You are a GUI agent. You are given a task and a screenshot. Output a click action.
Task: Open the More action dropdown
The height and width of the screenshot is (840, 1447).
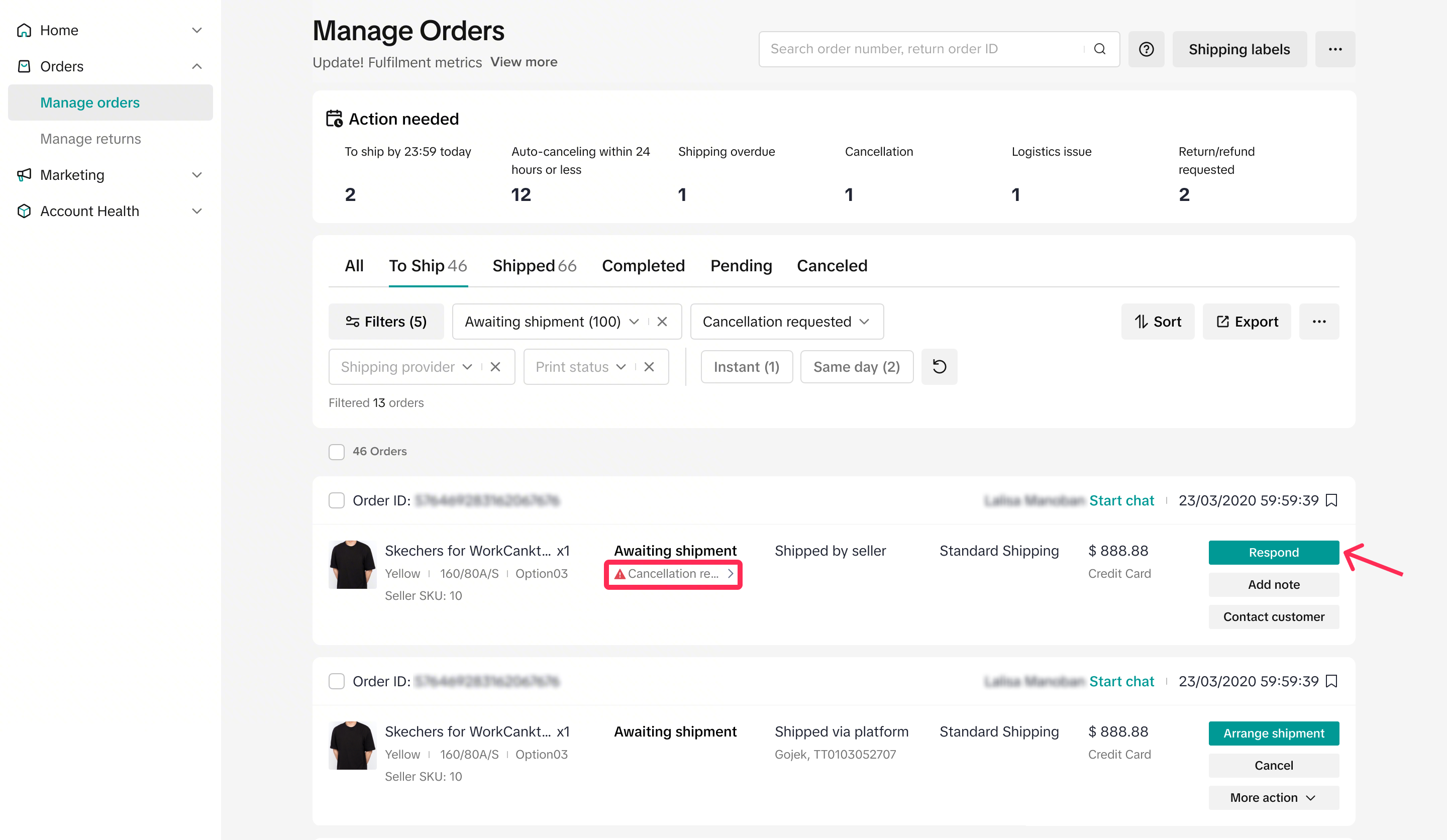1273,797
